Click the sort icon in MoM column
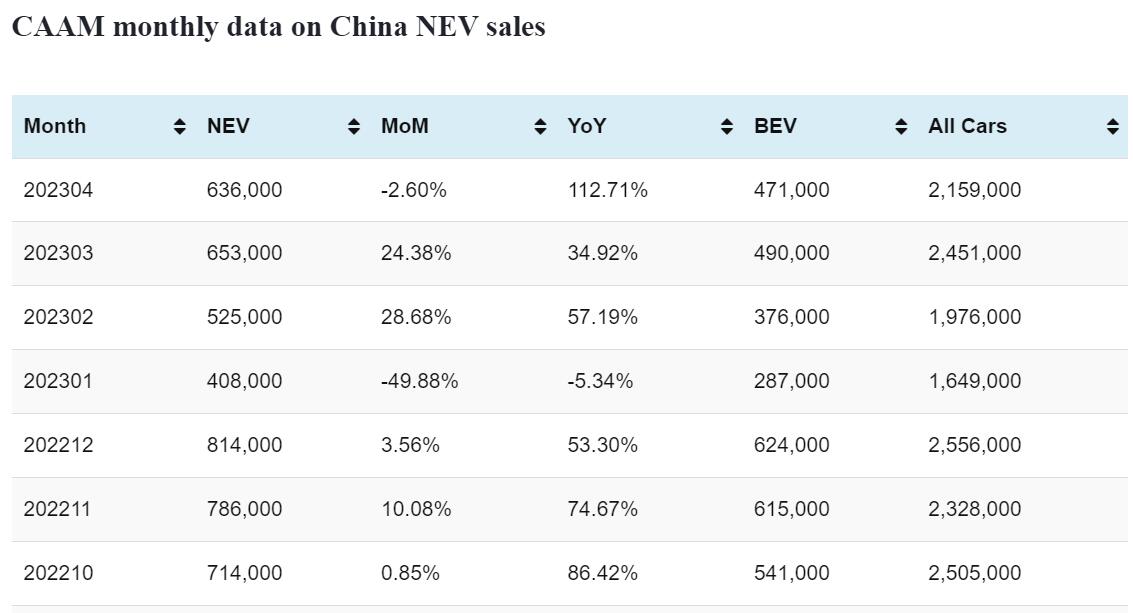Viewport: 1133px width, 613px height. [x=540, y=127]
